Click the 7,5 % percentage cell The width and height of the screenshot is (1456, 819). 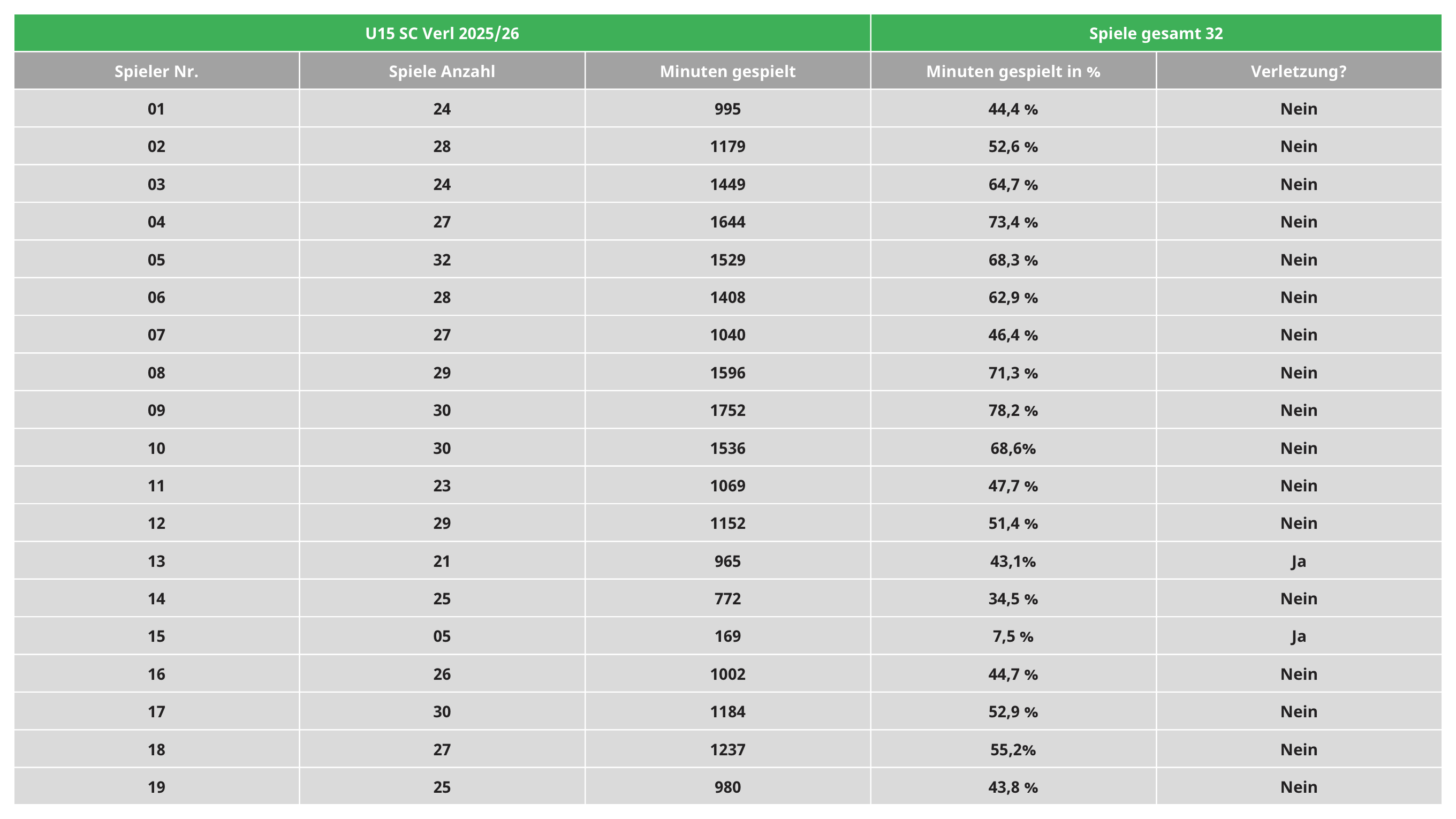click(1013, 636)
